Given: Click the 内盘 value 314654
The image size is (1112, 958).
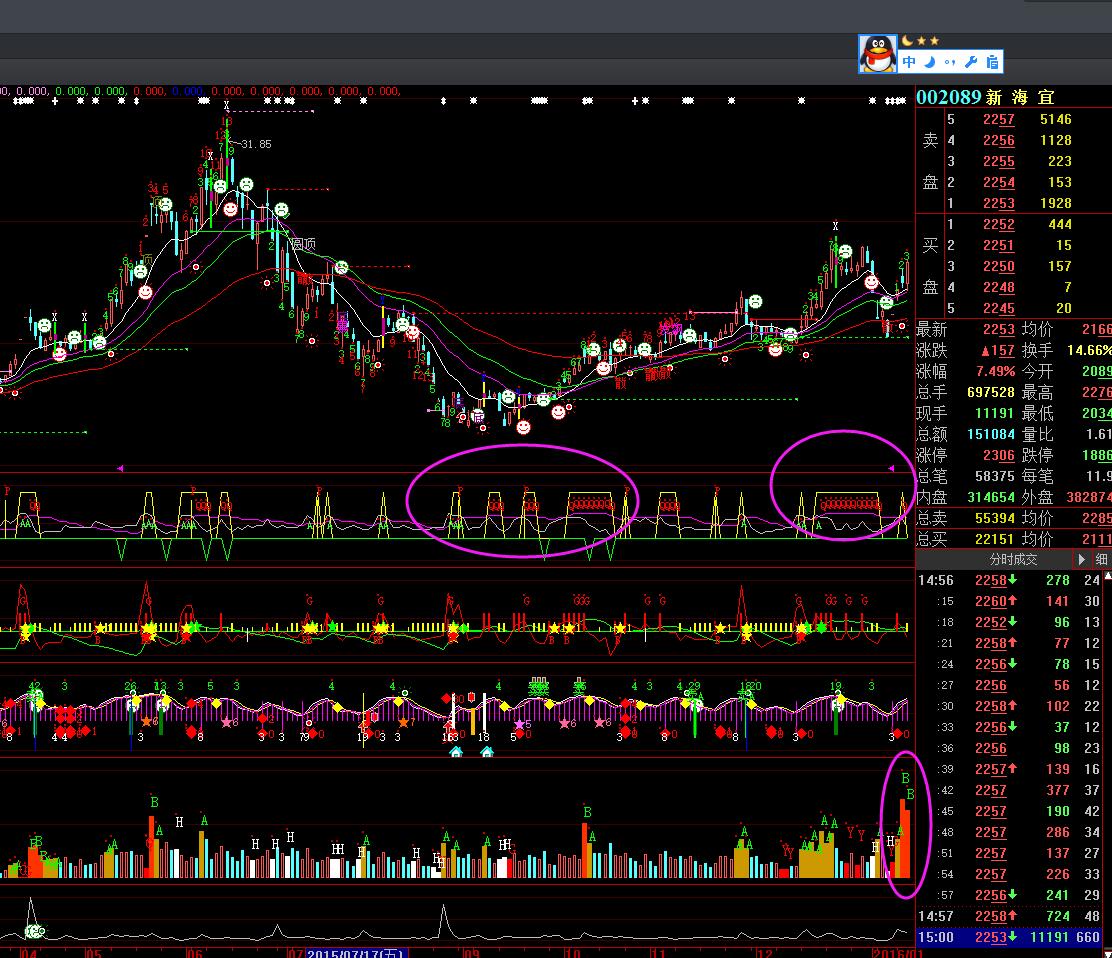Looking at the screenshot, I should (991, 497).
